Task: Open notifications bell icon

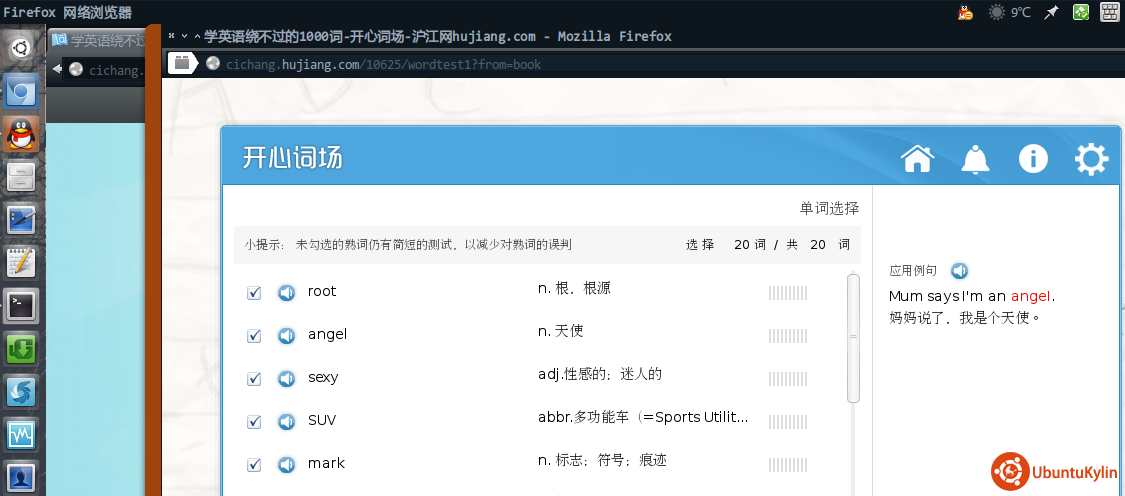Action: point(975,159)
